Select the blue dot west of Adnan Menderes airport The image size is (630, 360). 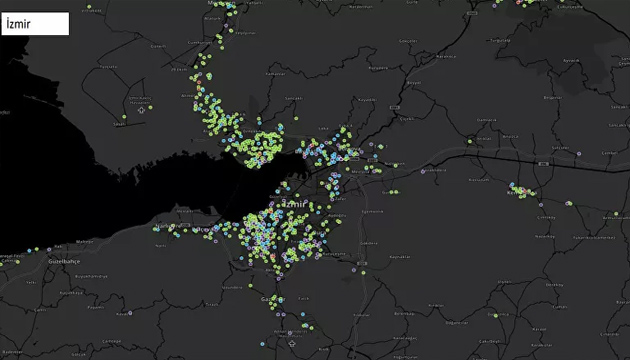(262, 344)
